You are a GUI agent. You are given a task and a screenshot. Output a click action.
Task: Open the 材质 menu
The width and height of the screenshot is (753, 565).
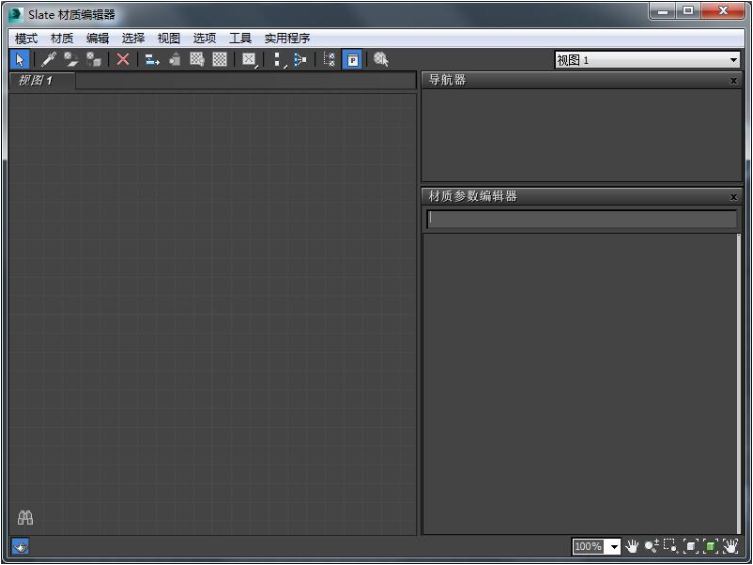(61, 38)
